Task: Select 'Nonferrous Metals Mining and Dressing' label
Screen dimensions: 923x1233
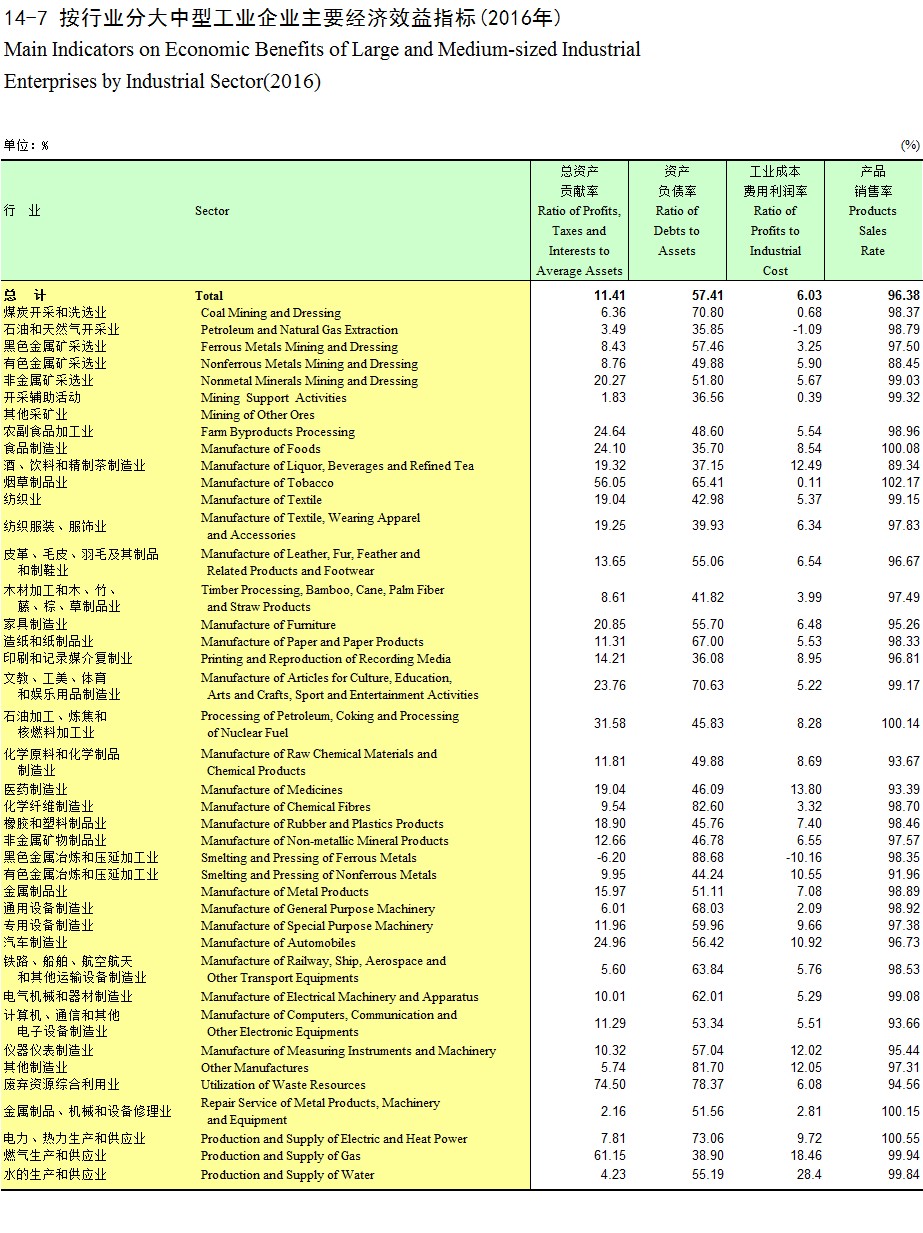Action: point(309,364)
